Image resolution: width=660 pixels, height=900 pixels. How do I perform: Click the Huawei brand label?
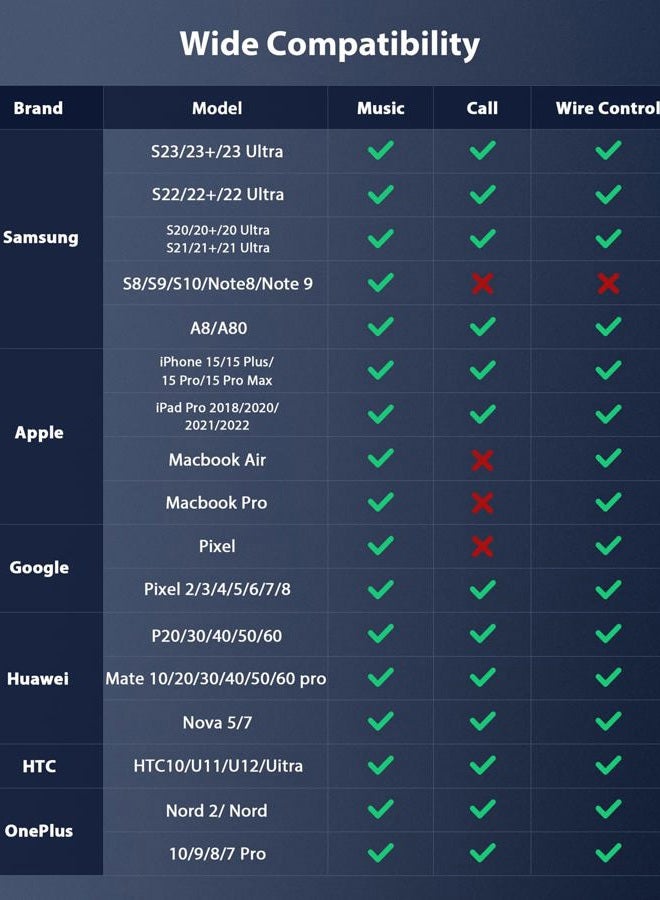coord(38,679)
